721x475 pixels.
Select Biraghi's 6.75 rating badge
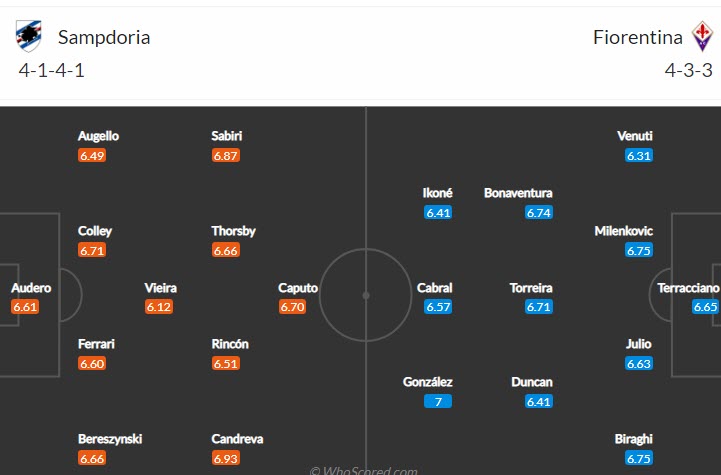coord(639,457)
